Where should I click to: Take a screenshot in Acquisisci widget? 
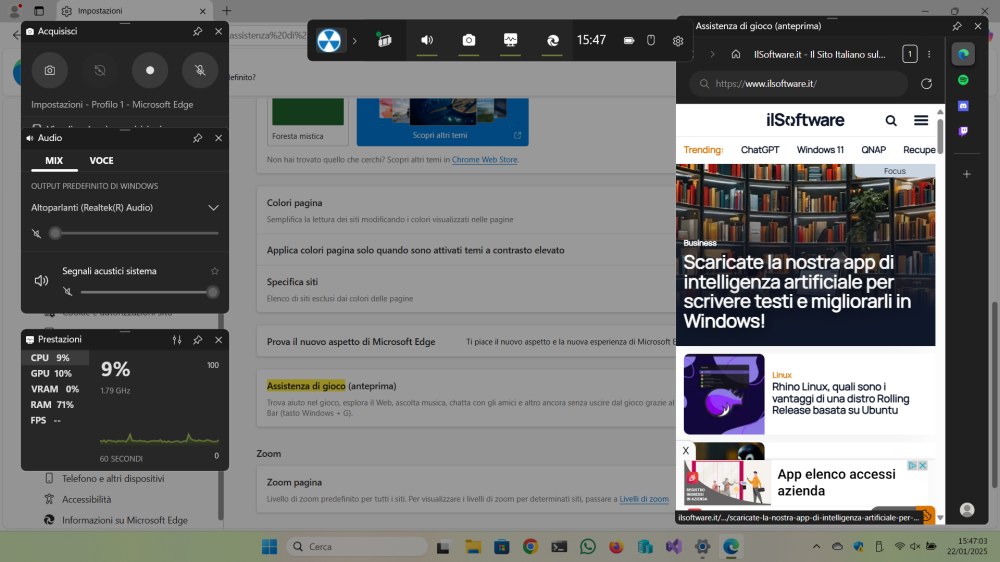tap(50, 70)
